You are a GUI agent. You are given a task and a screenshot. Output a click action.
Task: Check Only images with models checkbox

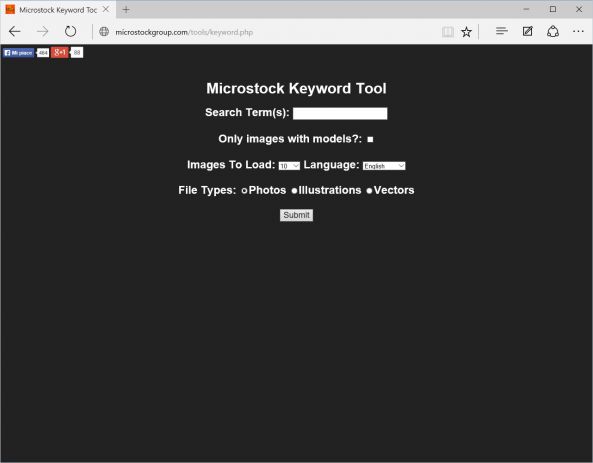point(370,140)
